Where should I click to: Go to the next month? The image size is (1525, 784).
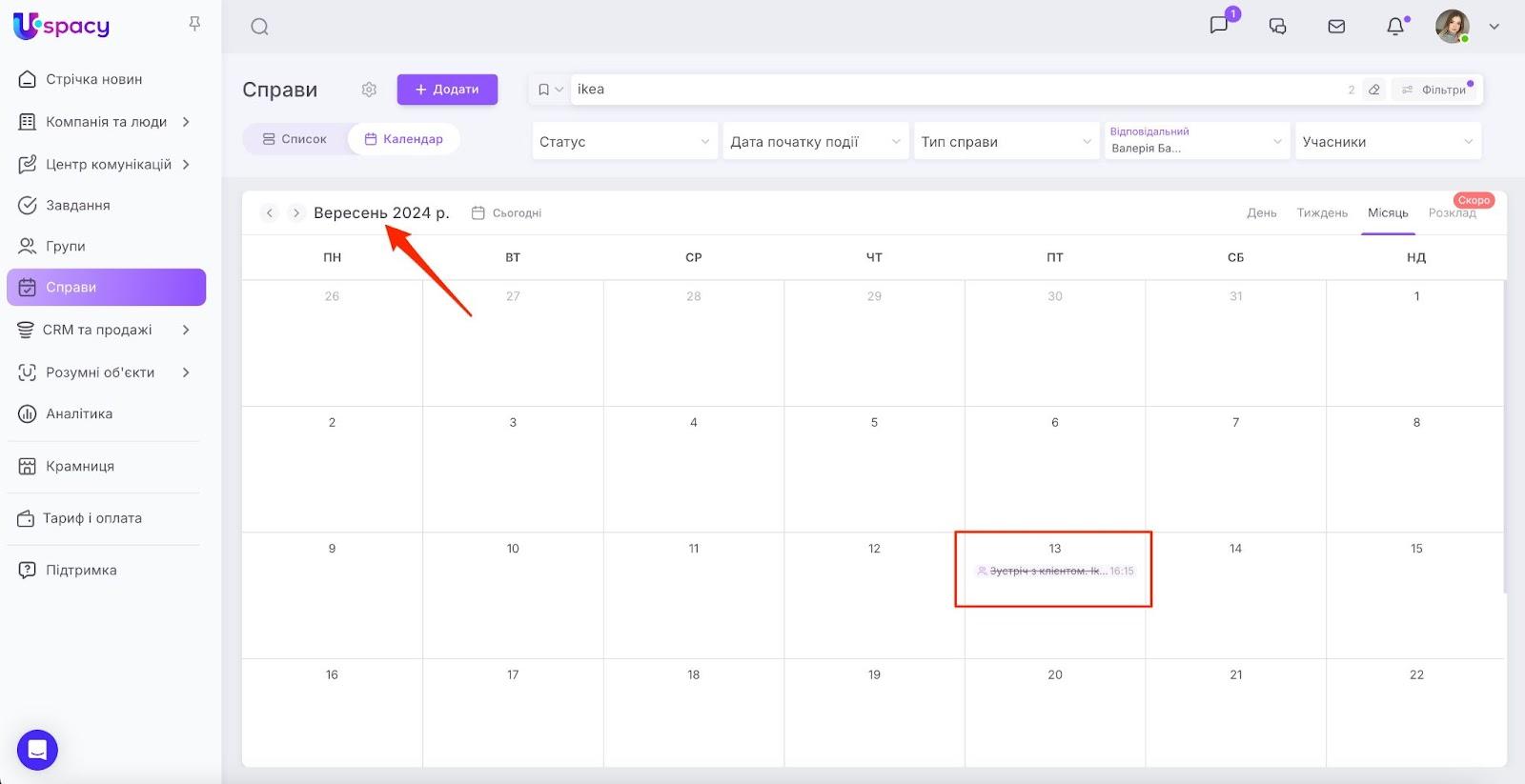click(x=296, y=212)
